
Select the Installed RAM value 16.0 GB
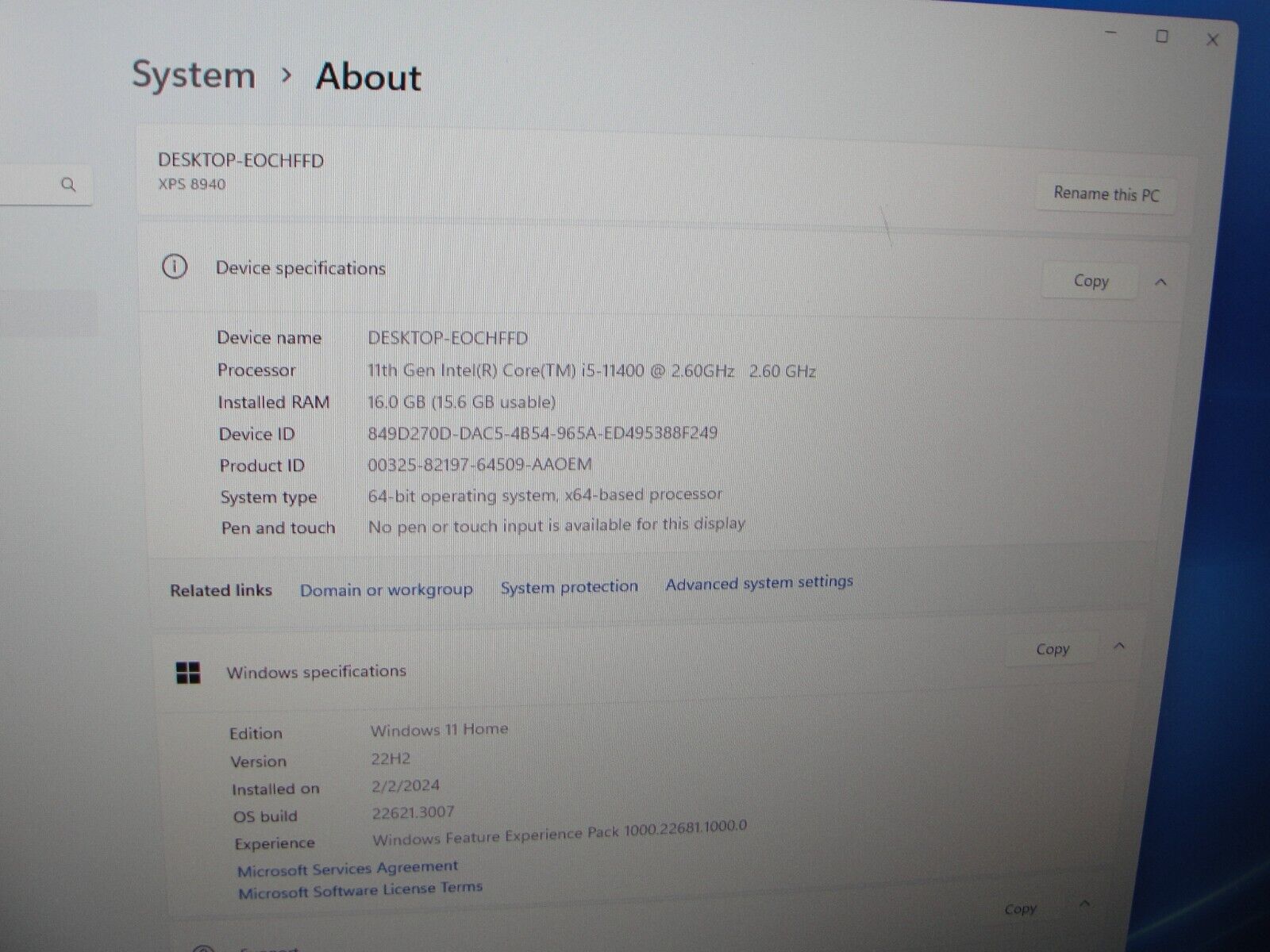tap(461, 402)
